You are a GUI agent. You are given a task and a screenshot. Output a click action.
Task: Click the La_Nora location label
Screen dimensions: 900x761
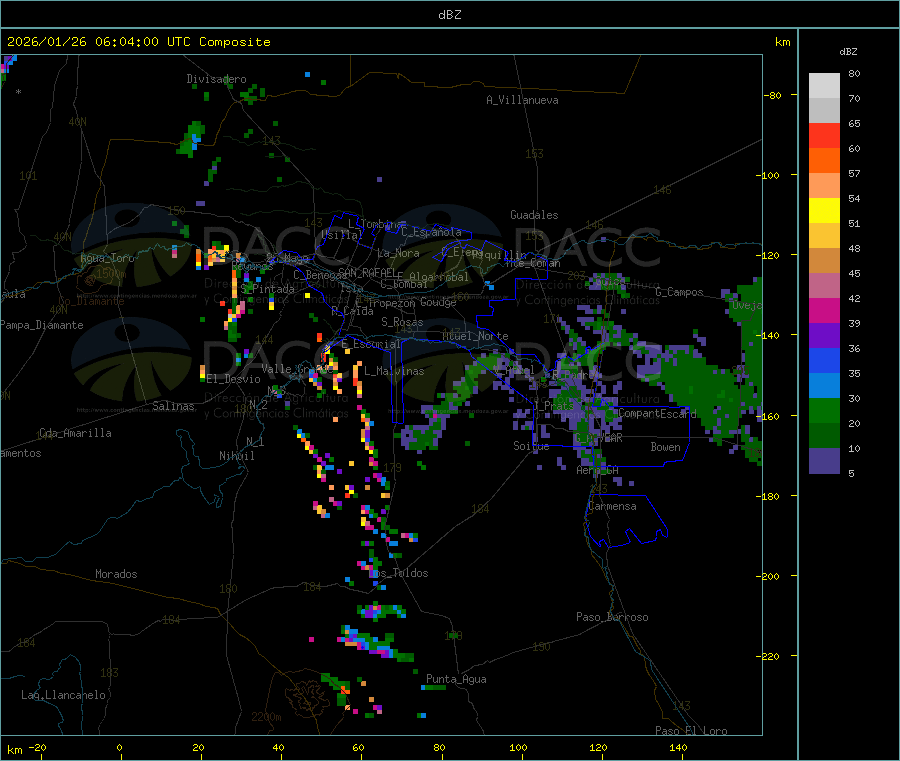(398, 253)
